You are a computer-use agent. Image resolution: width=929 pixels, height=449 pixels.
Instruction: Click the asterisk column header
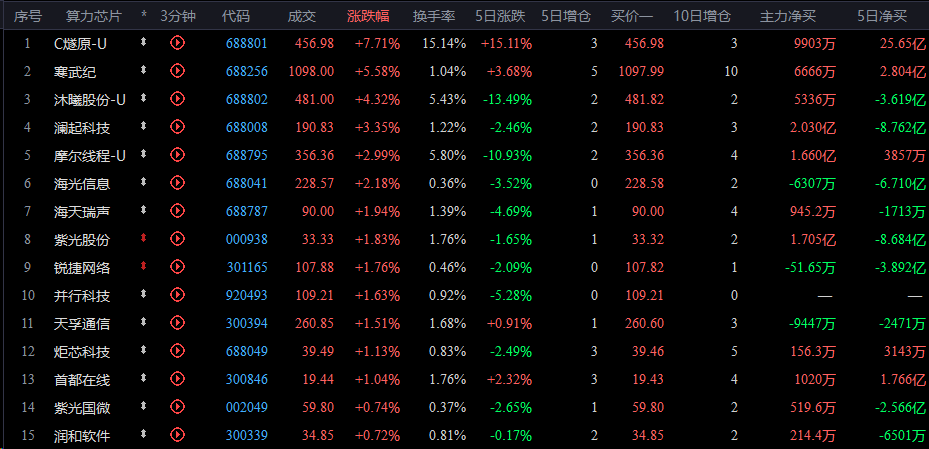tap(144, 16)
